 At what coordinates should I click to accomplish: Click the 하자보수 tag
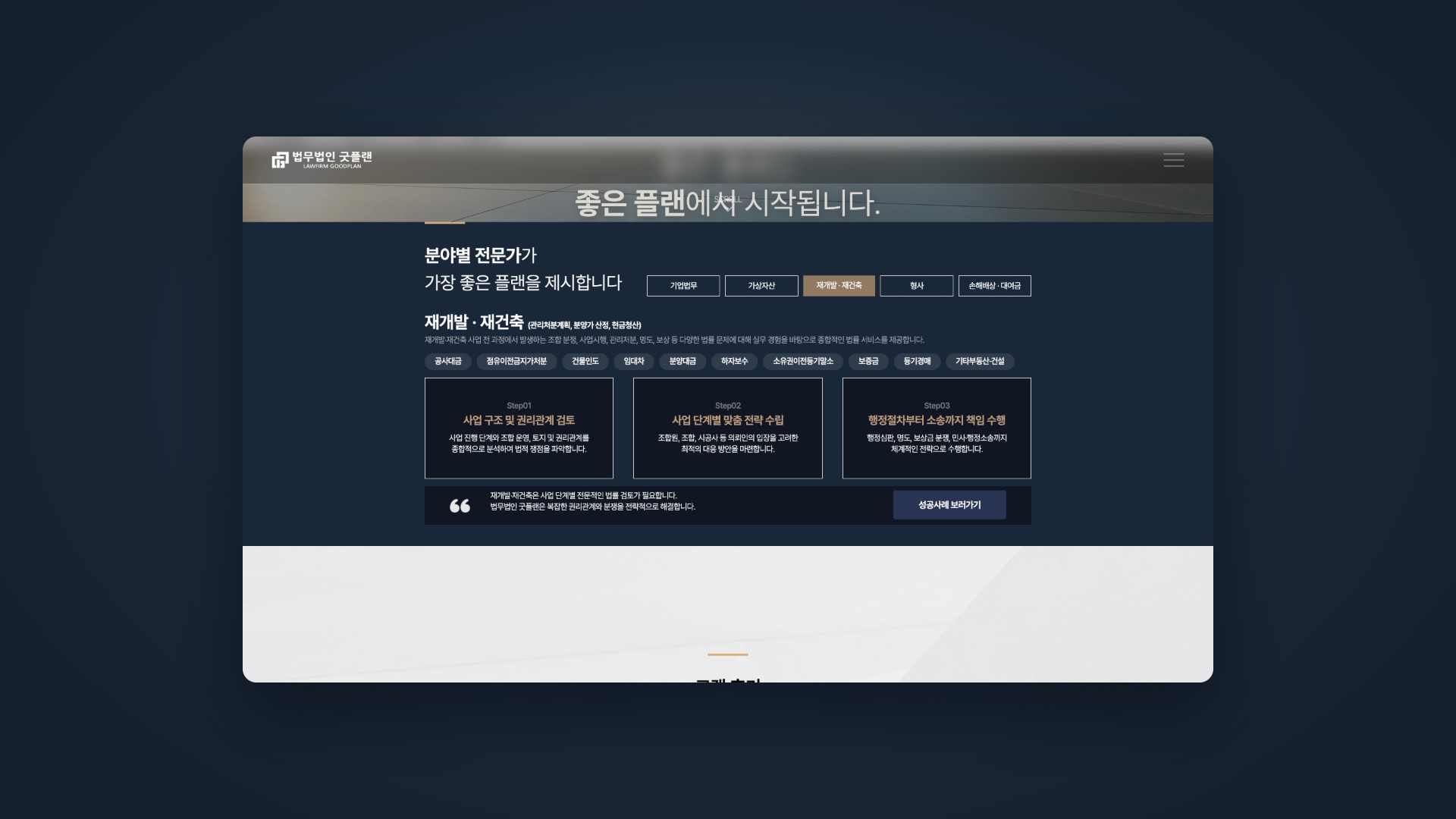tap(734, 362)
